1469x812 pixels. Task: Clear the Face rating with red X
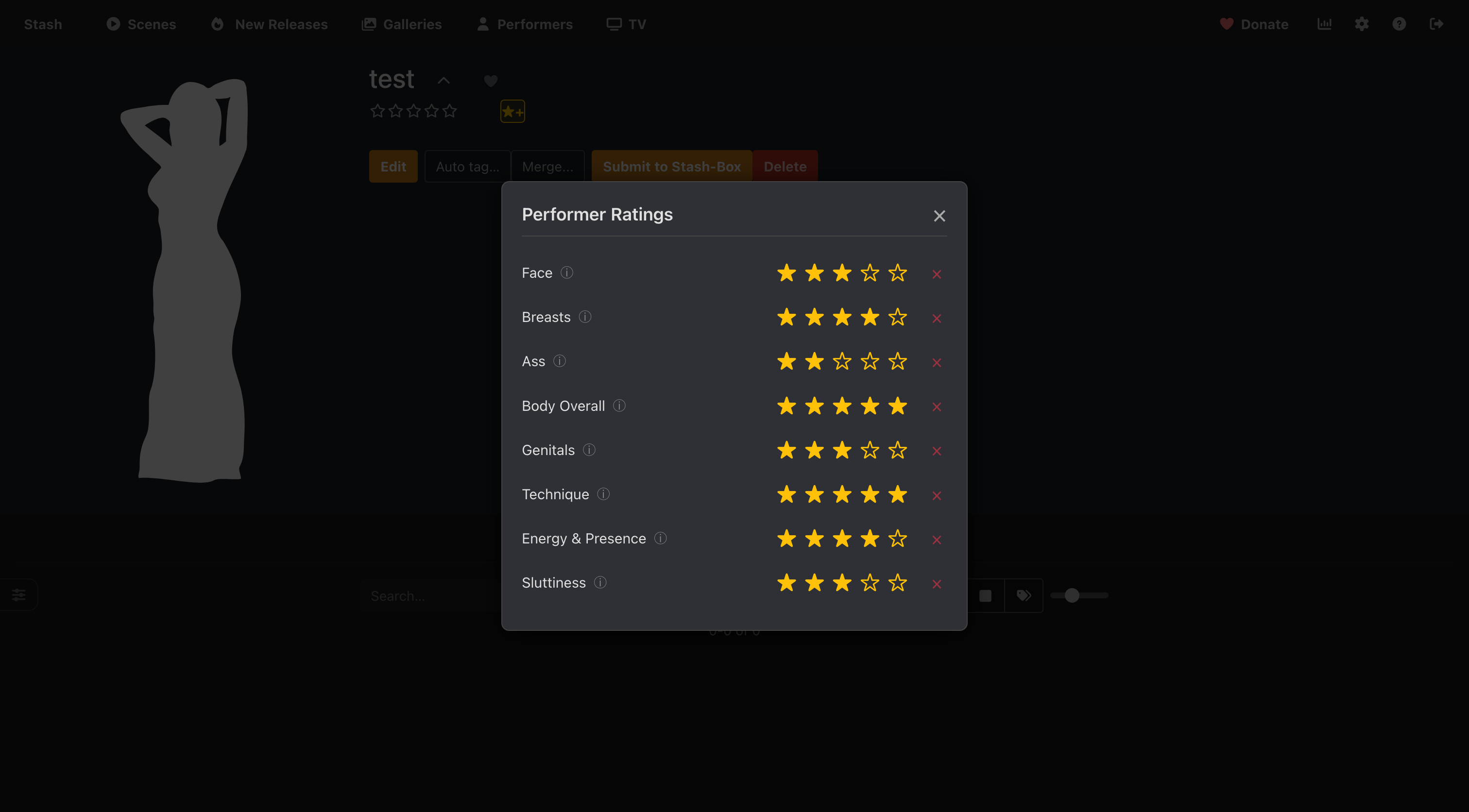tap(937, 274)
